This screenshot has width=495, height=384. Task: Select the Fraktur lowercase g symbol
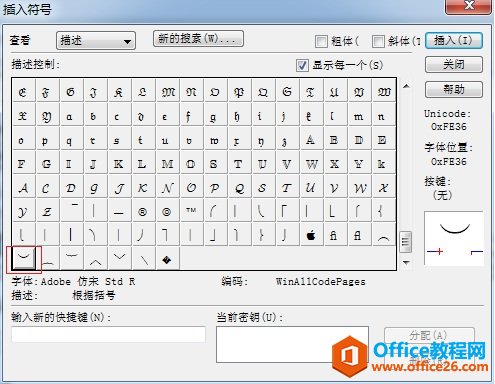215,116
